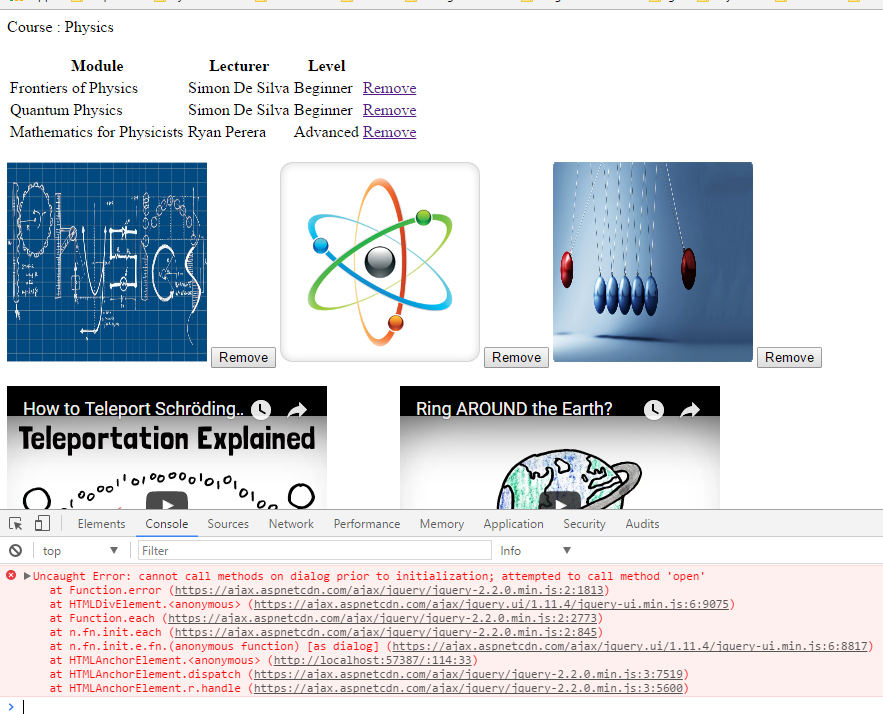Click the 'Advanced' level cell
883x714 pixels.
[x=326, y=132]
